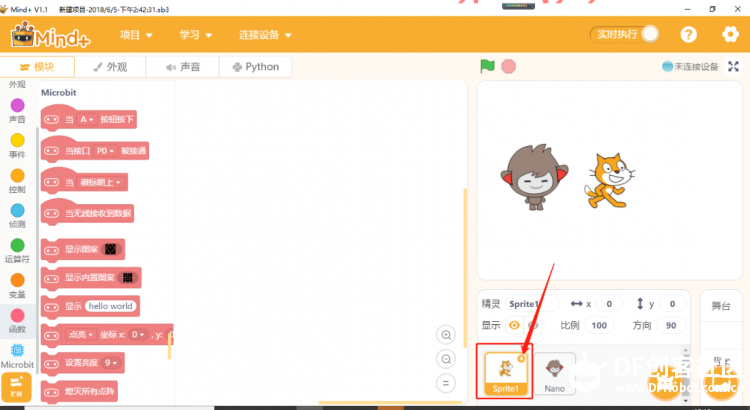Select the Sprite1 thumbnail
750x410 pixels.
point(505,374)
